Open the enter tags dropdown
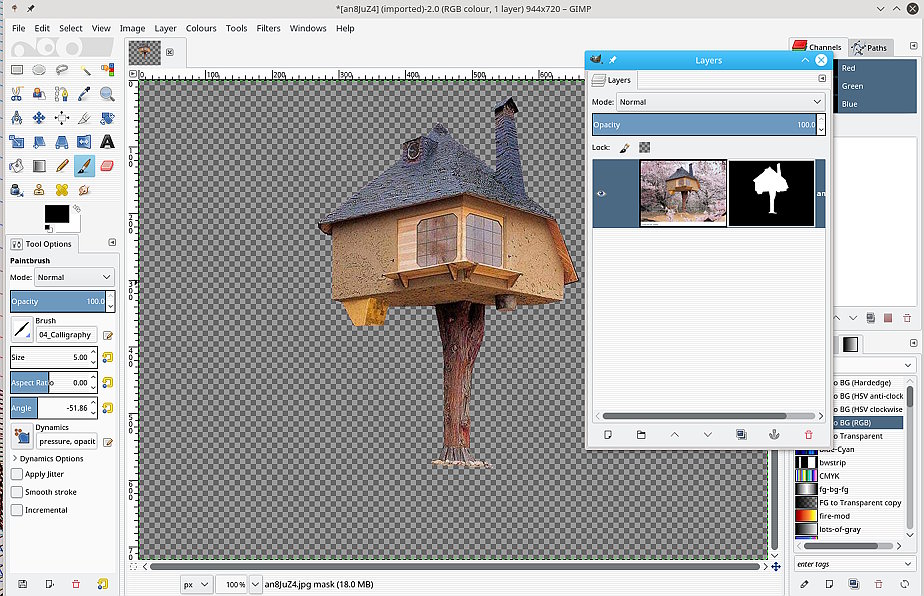This screenshot has height=596, width=924. point(908,564)
